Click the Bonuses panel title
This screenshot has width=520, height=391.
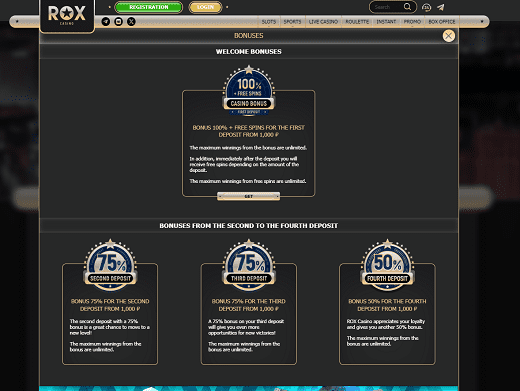pos(249,36)
